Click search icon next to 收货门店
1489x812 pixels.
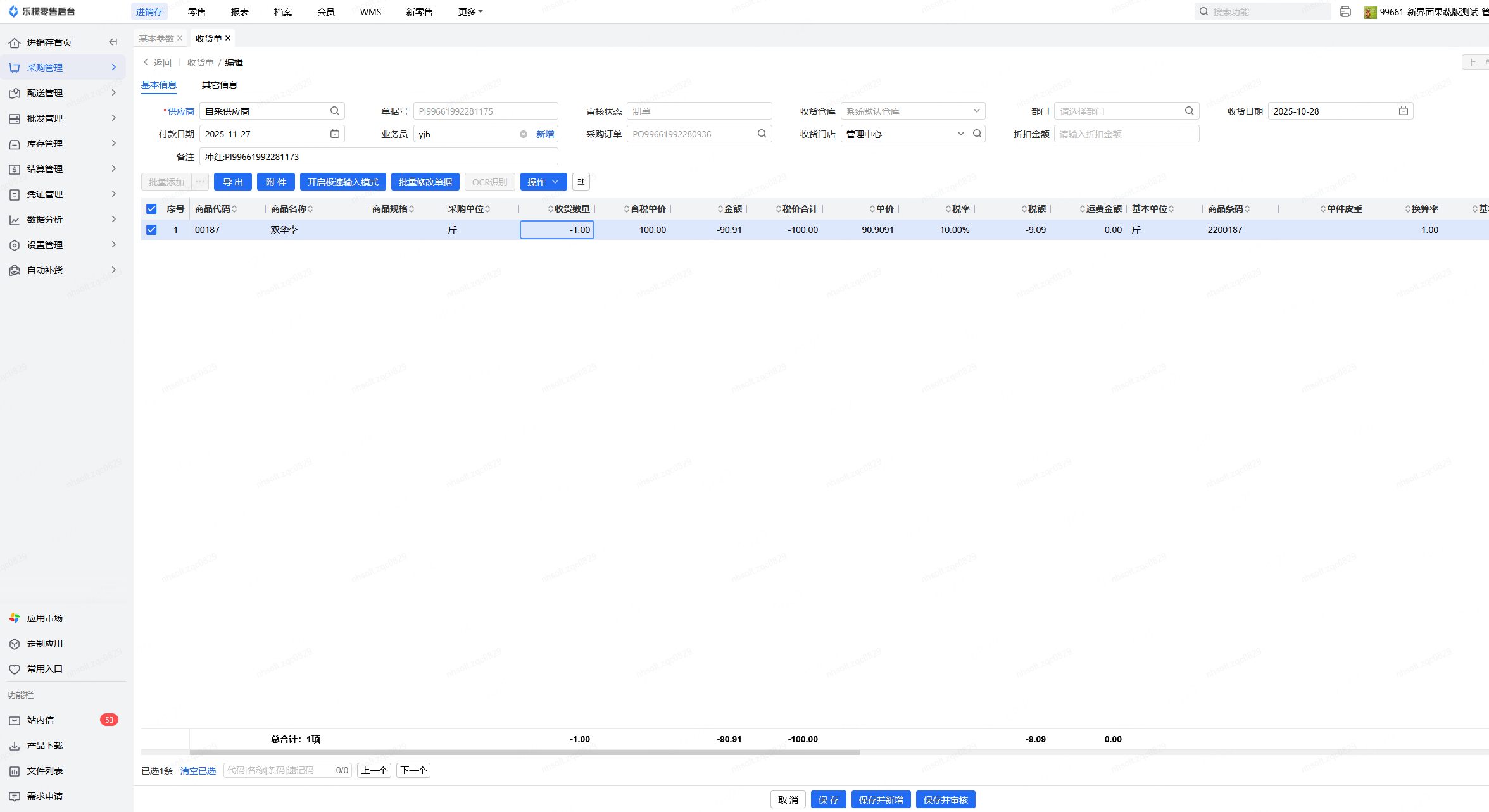click(x=977, y=134)
